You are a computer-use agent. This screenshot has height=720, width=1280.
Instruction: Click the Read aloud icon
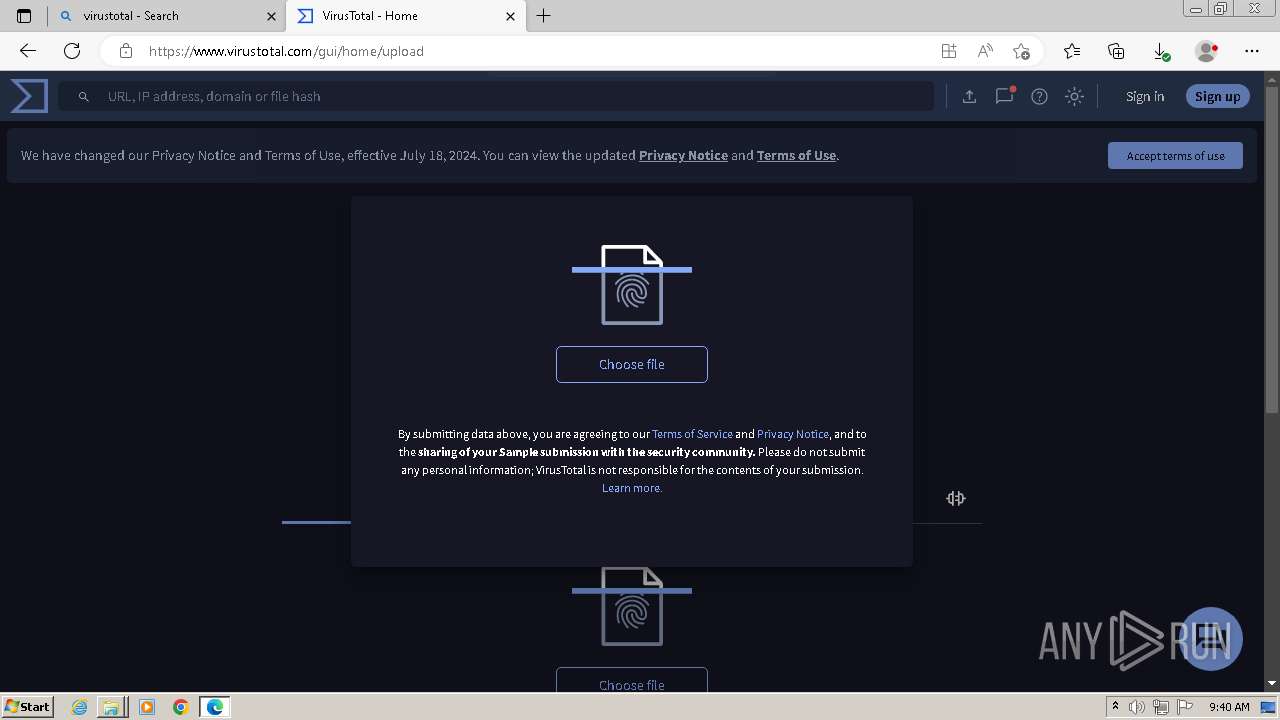pos(985,51)
